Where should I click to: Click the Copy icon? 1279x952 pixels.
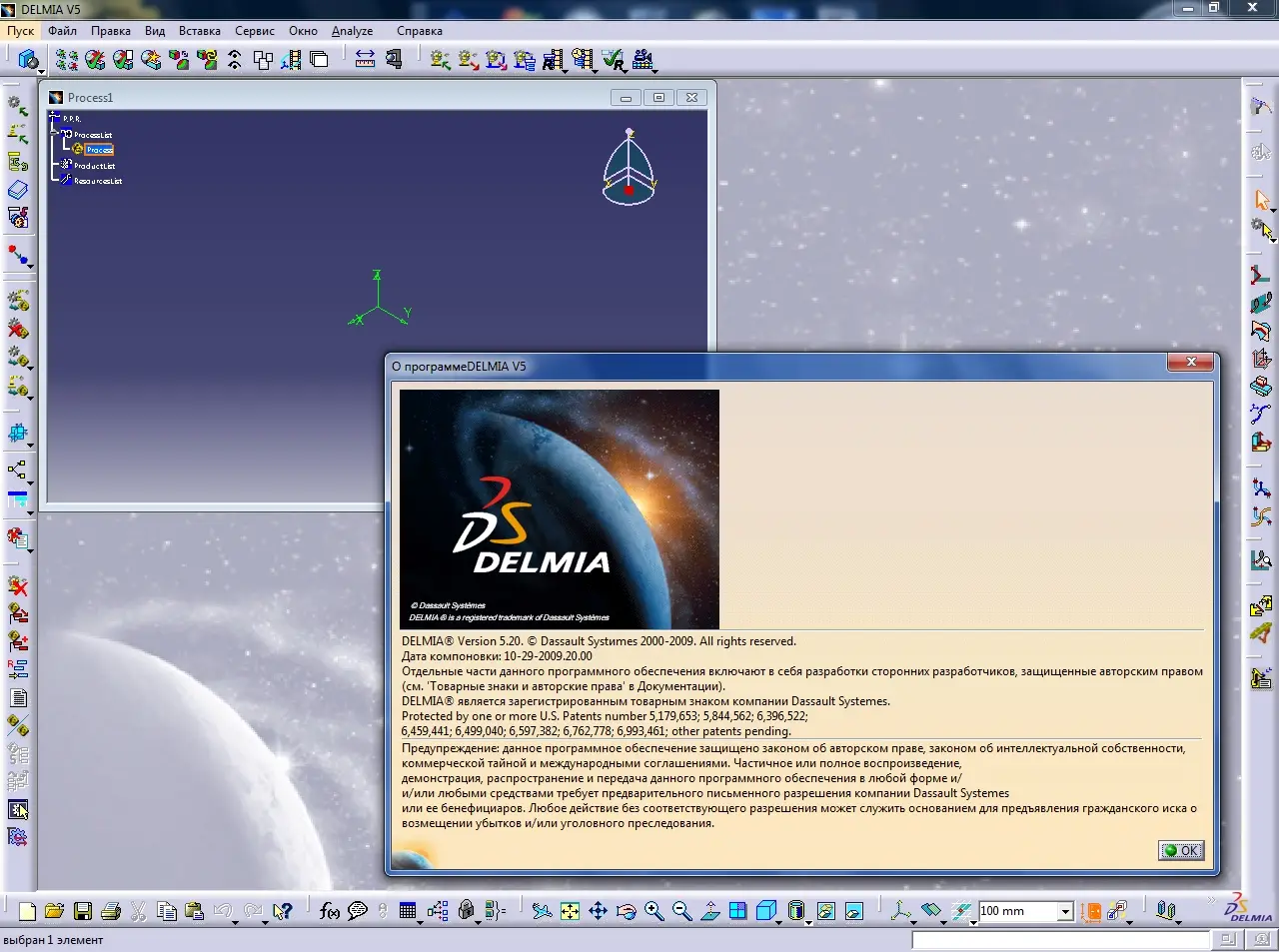[x=167, y=911]
